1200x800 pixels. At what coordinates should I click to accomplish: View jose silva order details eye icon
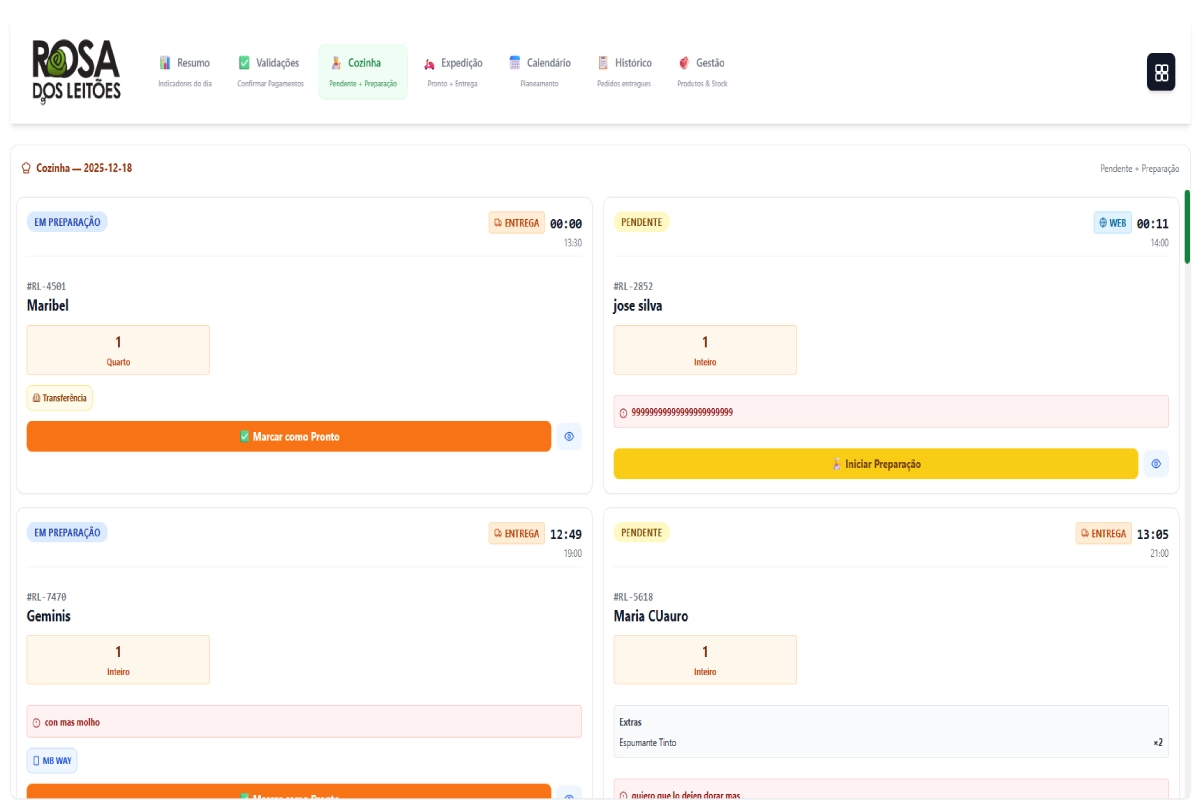1156,464
